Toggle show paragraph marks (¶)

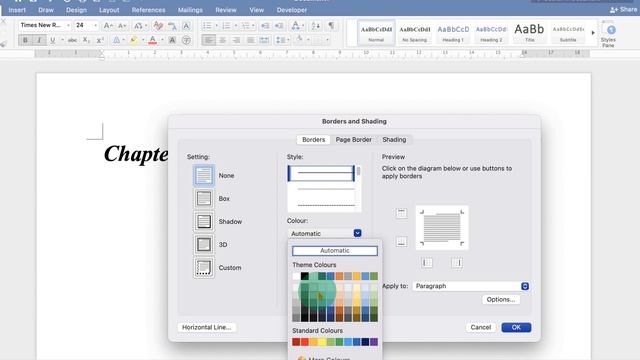click(x=331, y=25)
